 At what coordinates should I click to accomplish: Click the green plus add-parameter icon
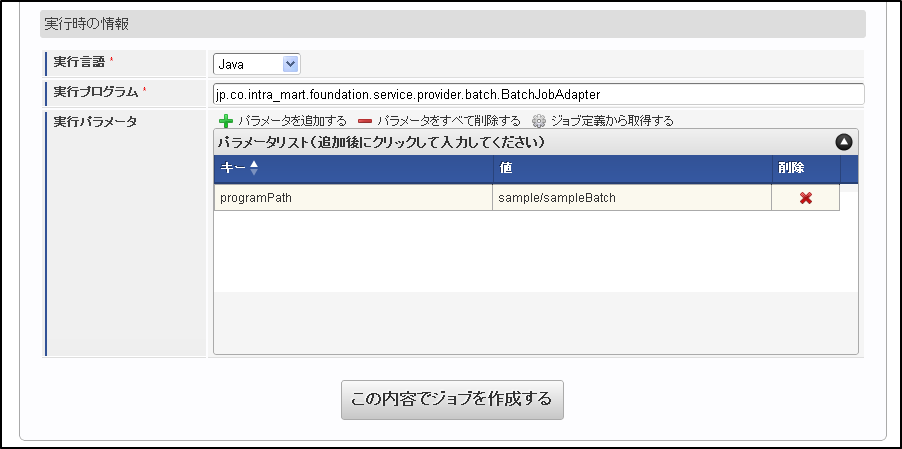click(226, 121)
